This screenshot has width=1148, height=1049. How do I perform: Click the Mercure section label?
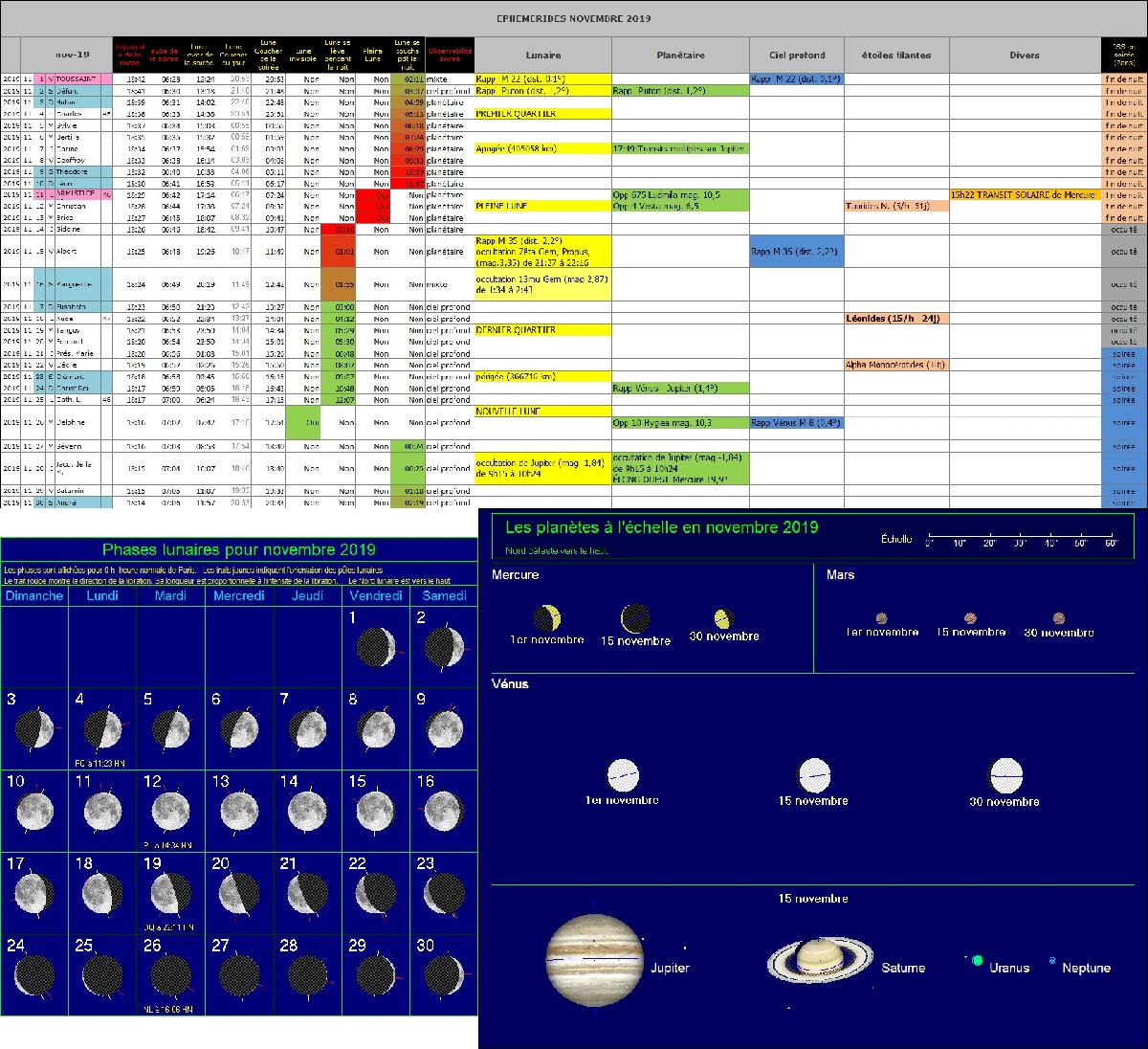(x=515, y=575)
